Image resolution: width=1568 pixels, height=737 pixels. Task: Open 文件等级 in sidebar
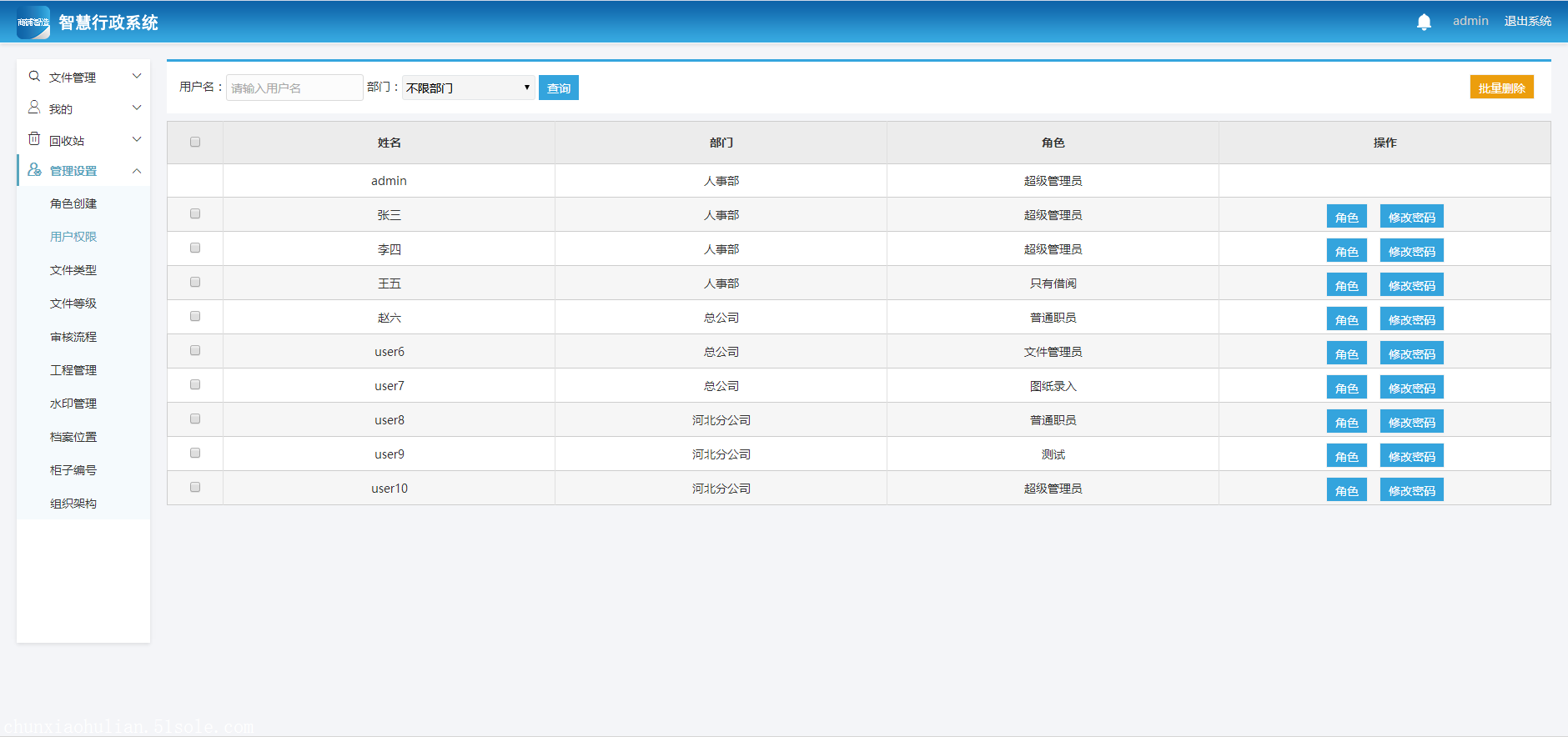[x=73, y=303]
